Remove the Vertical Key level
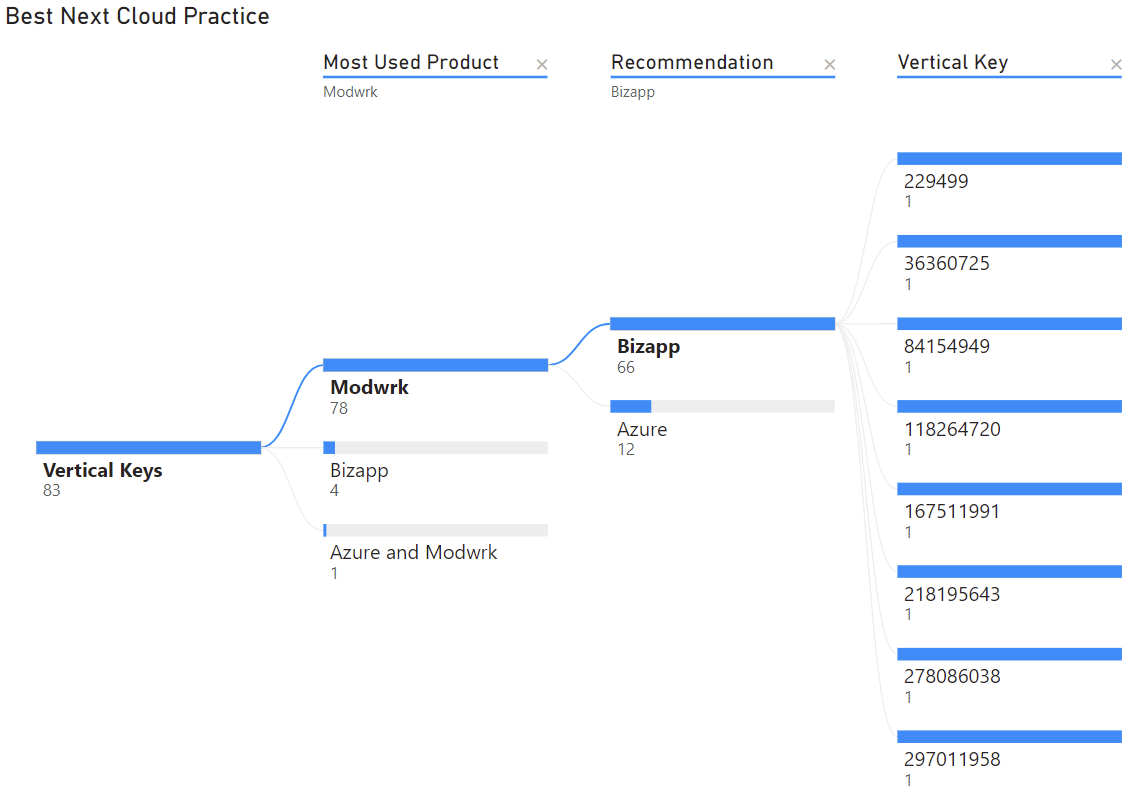 tap(1116, 65)
